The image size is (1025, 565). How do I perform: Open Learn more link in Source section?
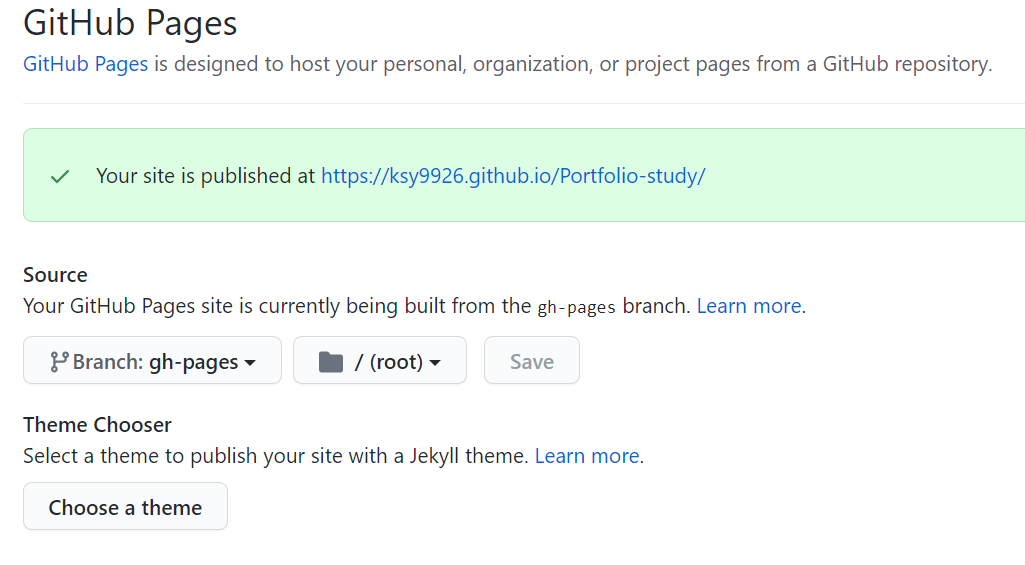749,306
